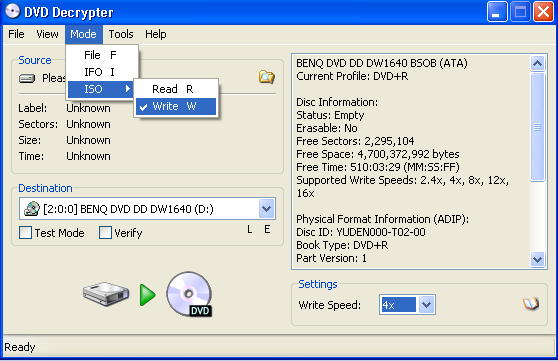Click the 'Free Sectors: 2,295,104' line
558x361 pixels.
coord(355,141)
